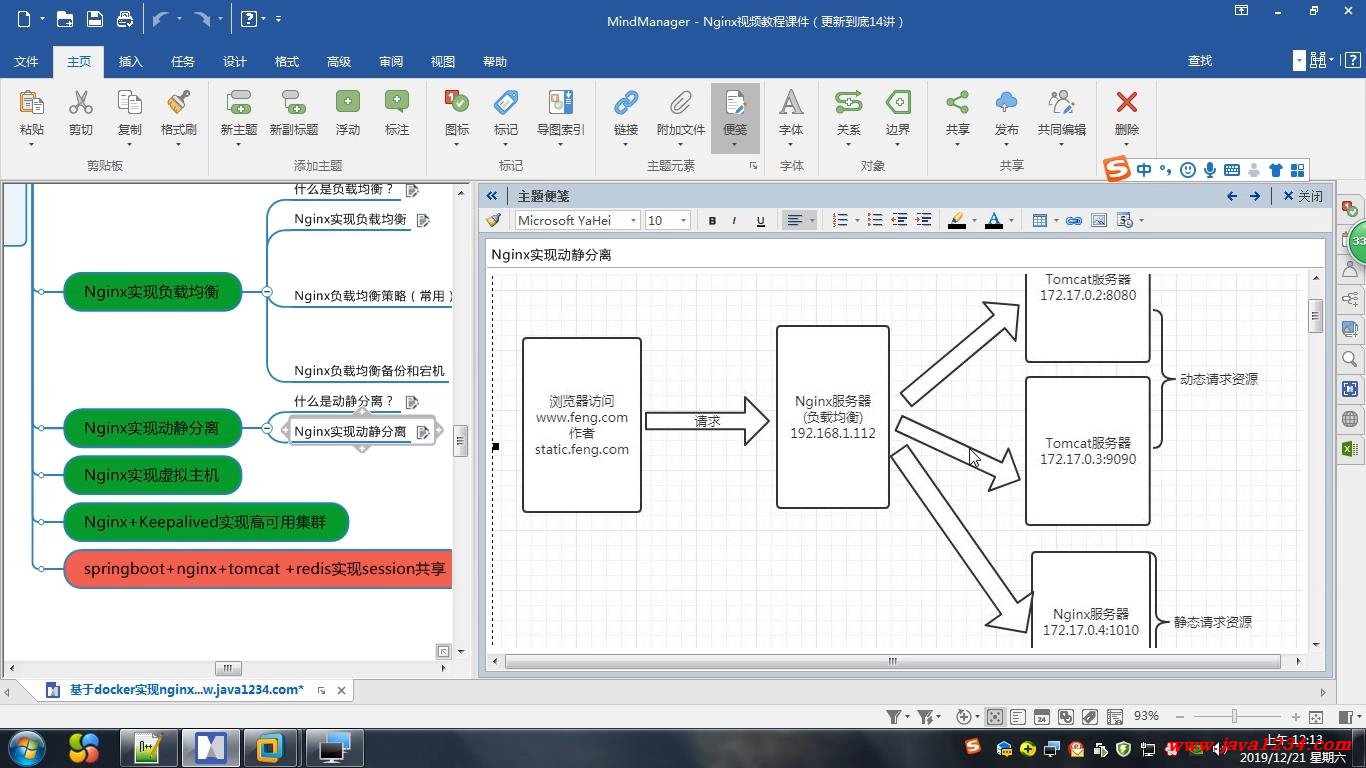Toggle bold in notes toolbar
The height and width of the screenshot is (768, 1366).
tap(712, 221)
